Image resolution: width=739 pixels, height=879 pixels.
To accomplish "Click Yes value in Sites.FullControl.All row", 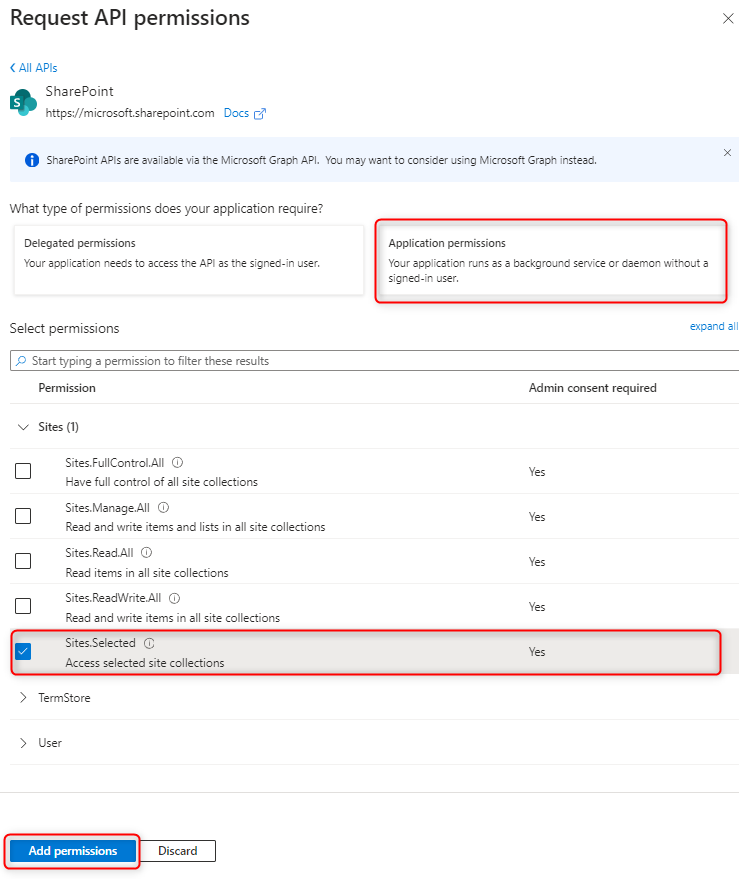I will point(537,471).
